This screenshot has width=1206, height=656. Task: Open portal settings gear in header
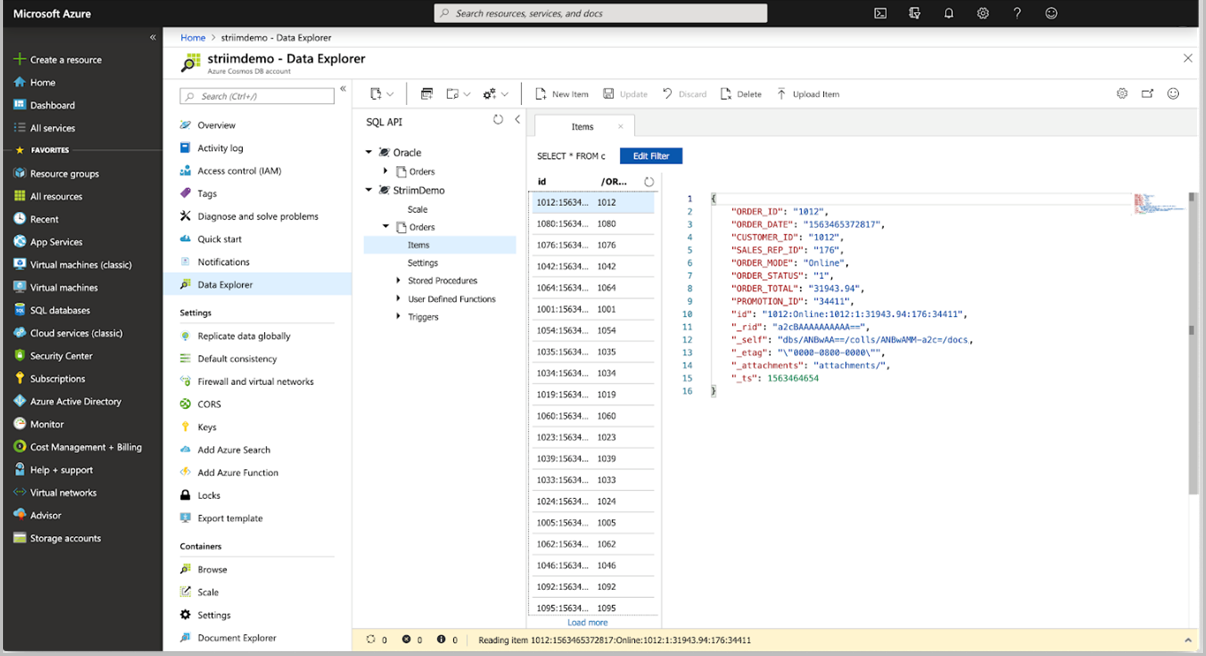[983, 13]
